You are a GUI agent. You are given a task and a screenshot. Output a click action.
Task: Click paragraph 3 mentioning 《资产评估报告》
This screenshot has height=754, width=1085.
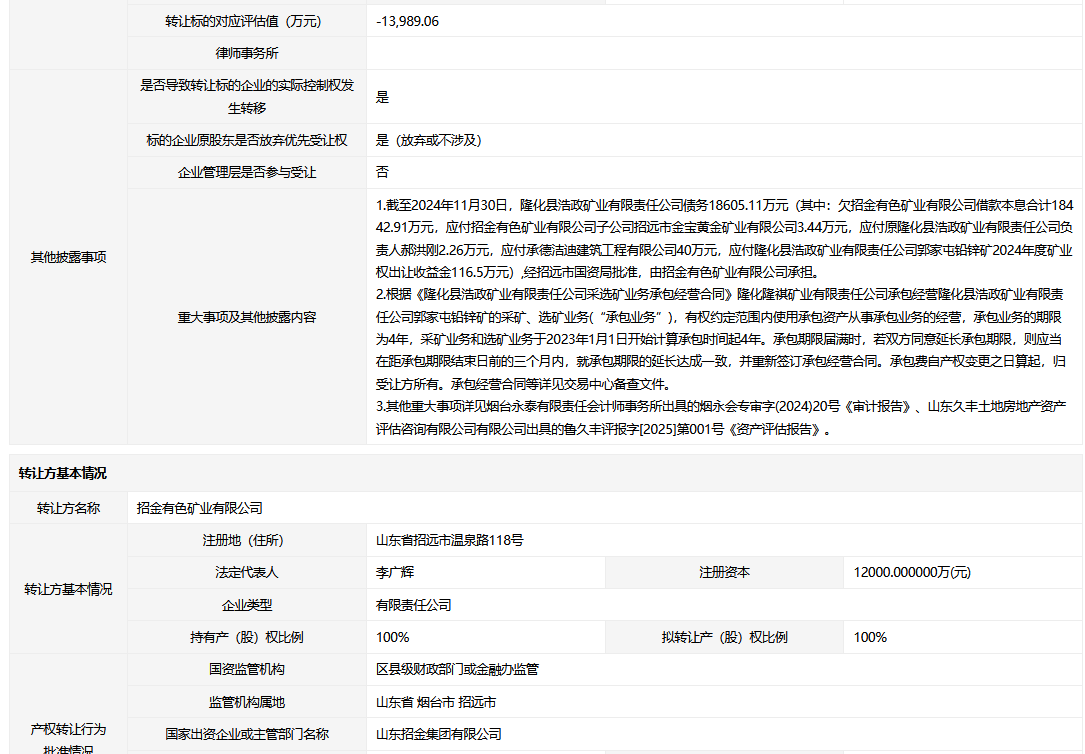coord(720,417)
